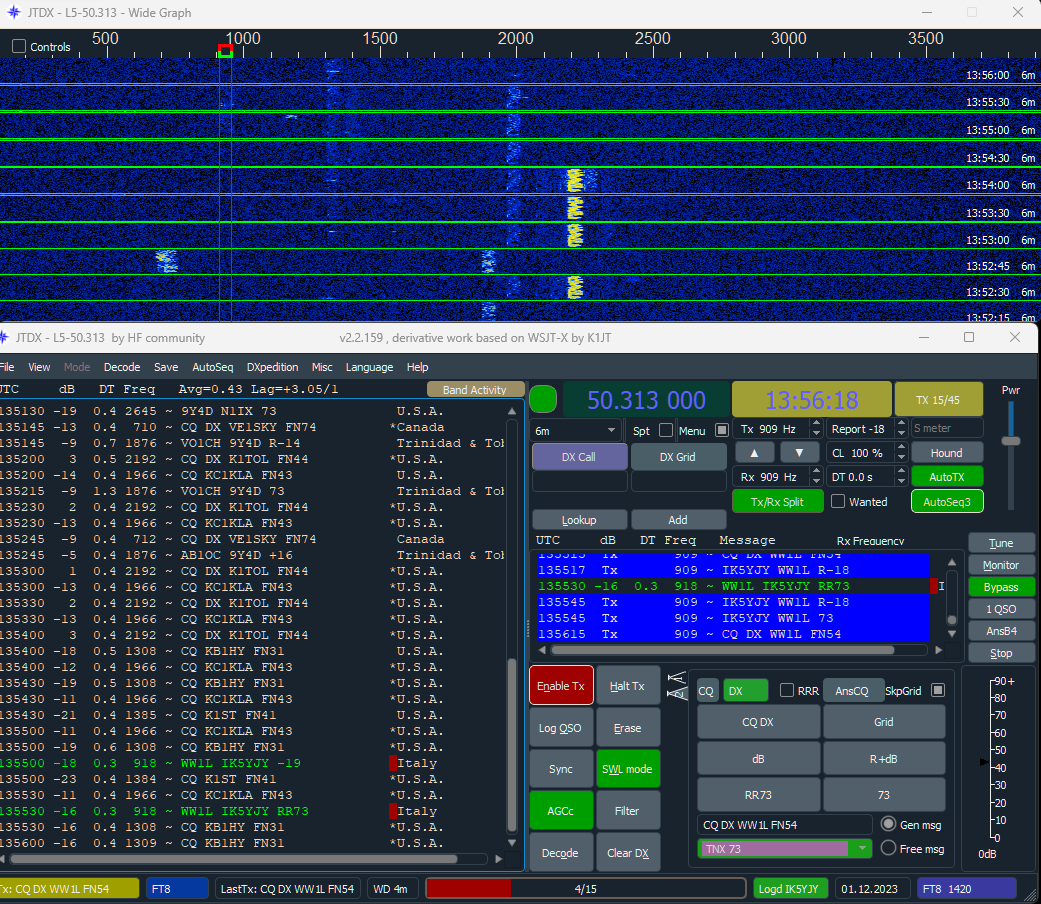Toggle the SkpGrid checkbox
1041x904 pixels.
937,690
